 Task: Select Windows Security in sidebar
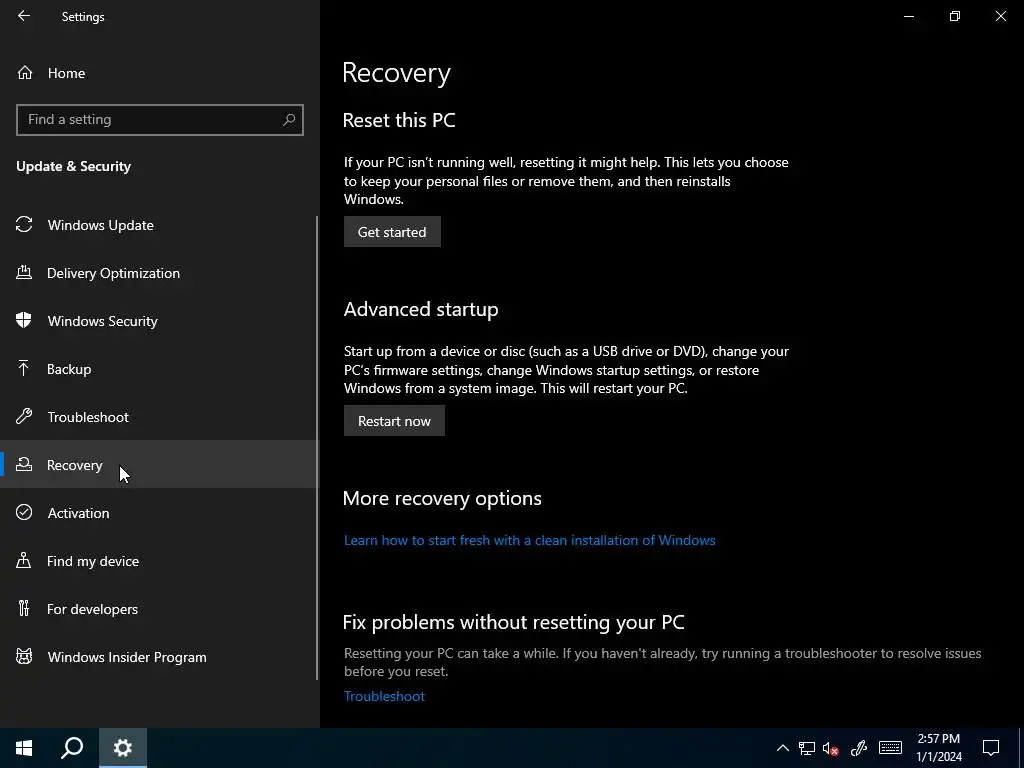[158, 320]
